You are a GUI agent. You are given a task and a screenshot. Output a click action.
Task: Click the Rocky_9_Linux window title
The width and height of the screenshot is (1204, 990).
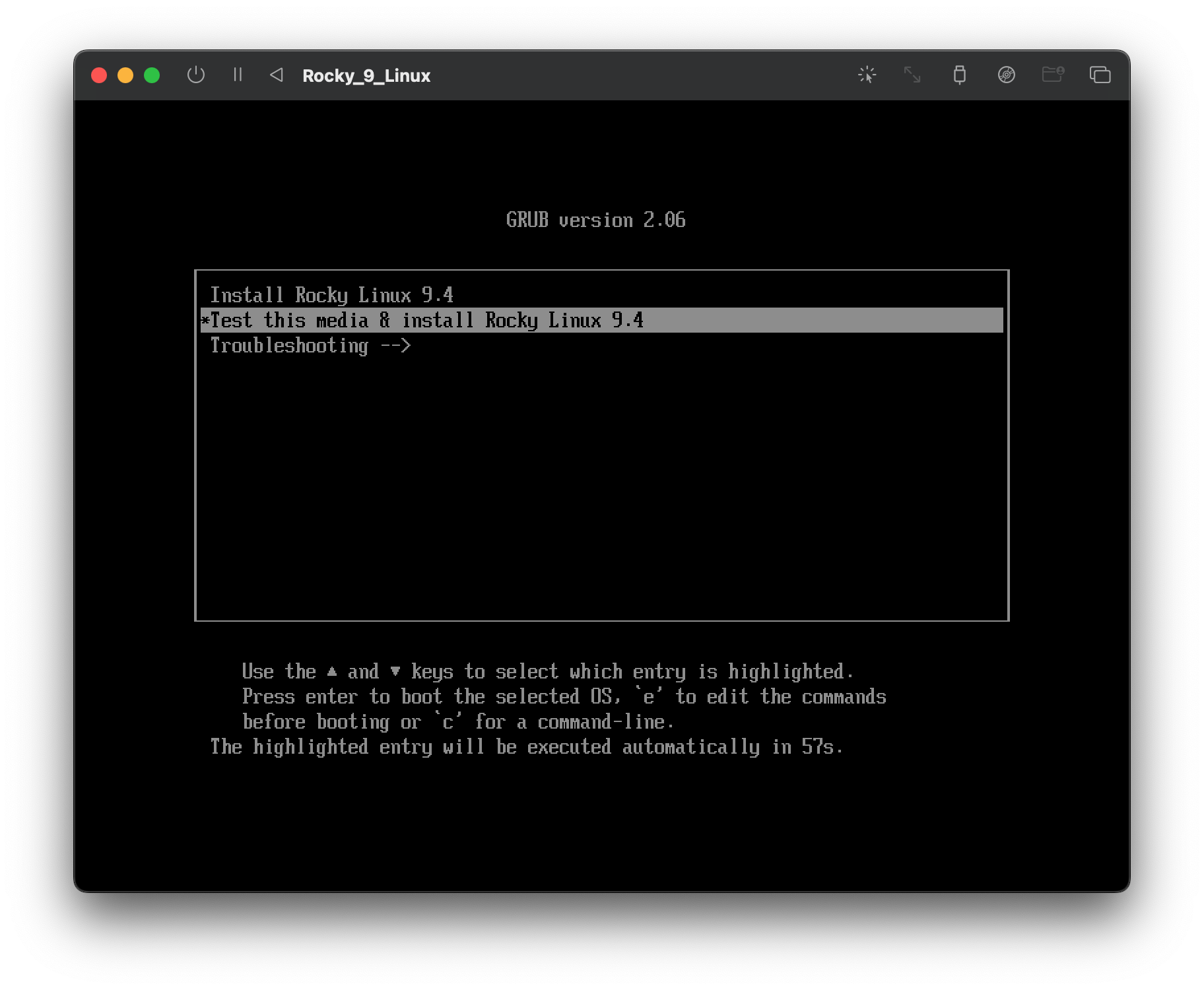(366, 76)
